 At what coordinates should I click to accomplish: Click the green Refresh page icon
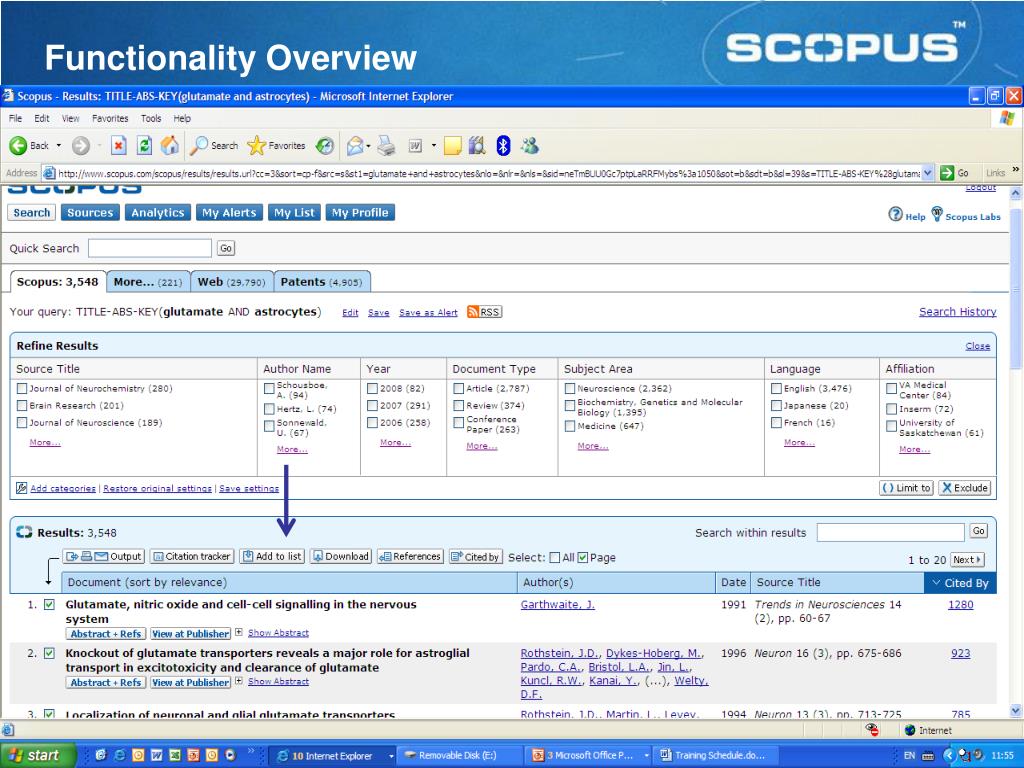(144, 146)
